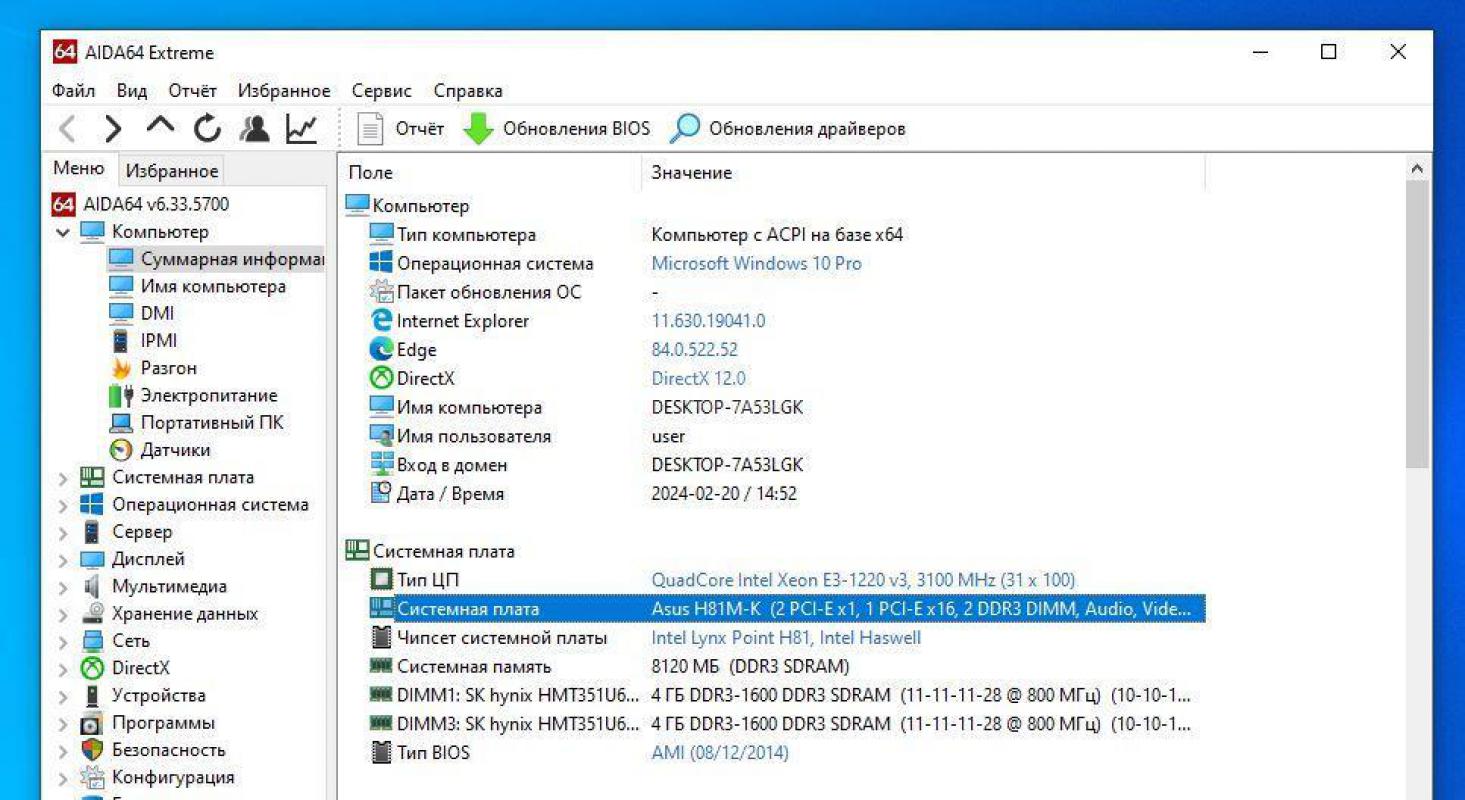Open the Сервис menu
Image resolution: width=1465 pixels, height=800 pixels.
(382, 91)
